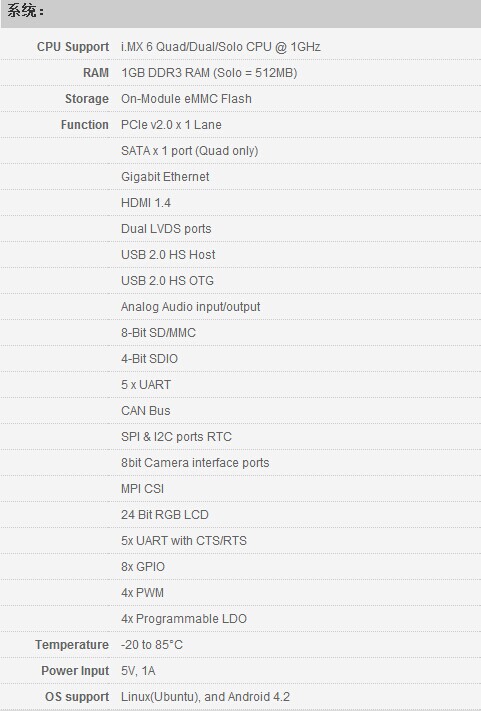Select the CPU Support label
Image resolution: width=481 pixels, height=711 pixels.
point(73,47)
